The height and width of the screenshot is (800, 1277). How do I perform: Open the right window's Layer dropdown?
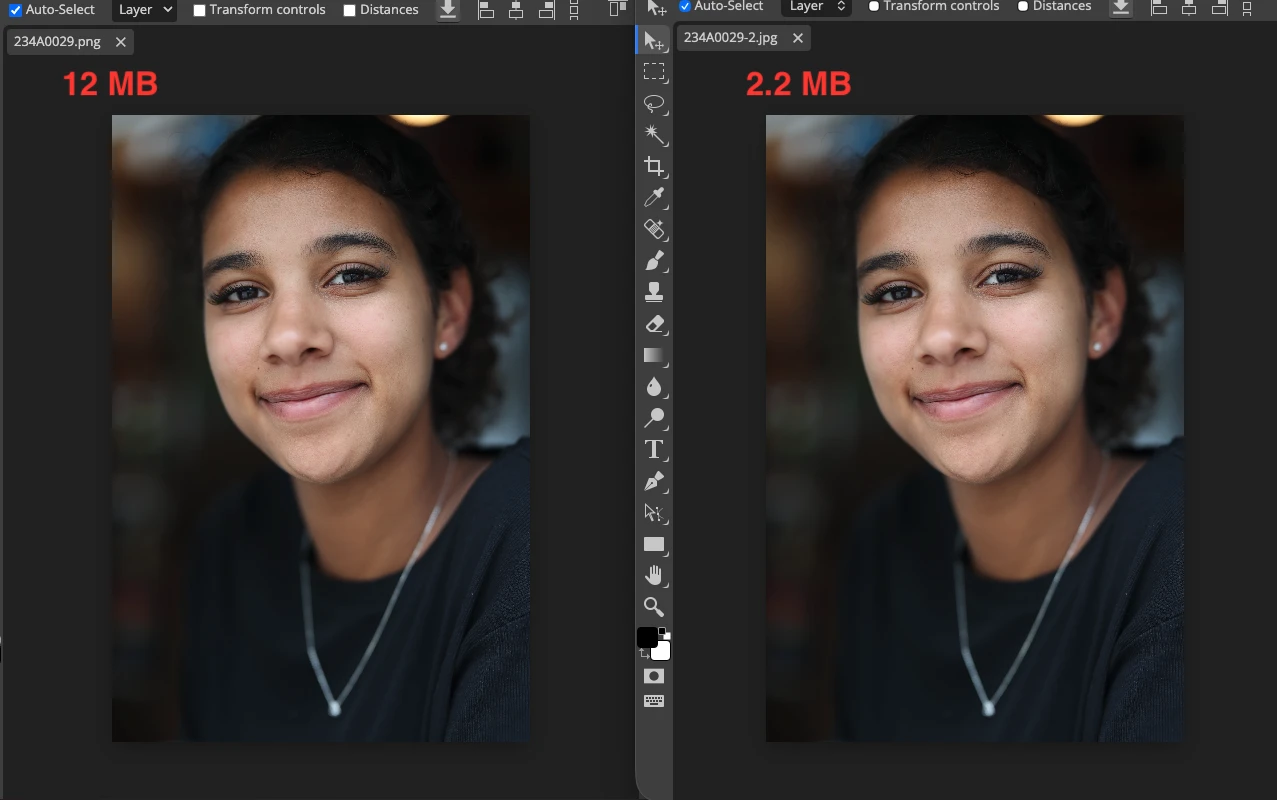tap(815, 7)
